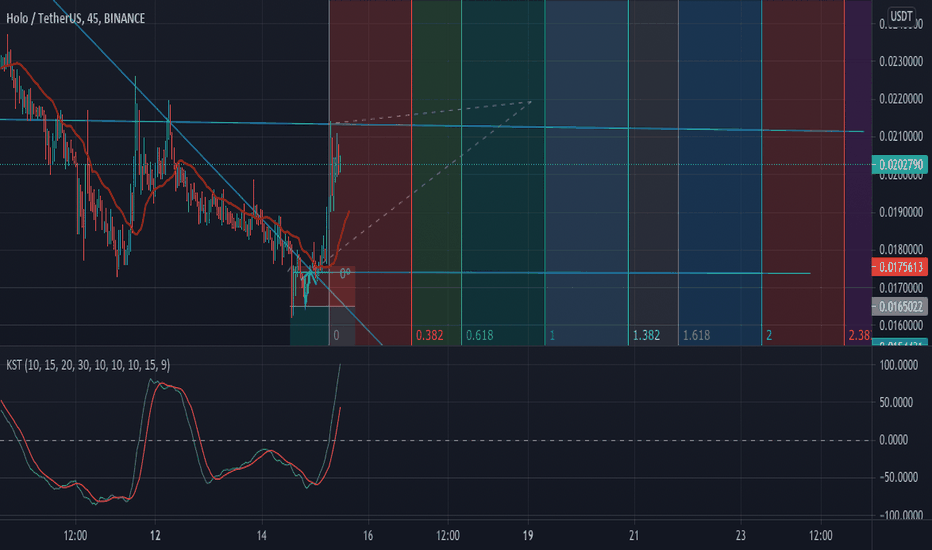Click the 0.0180000 price axis label
Screen dimensions: 932x550
point(900,250)
